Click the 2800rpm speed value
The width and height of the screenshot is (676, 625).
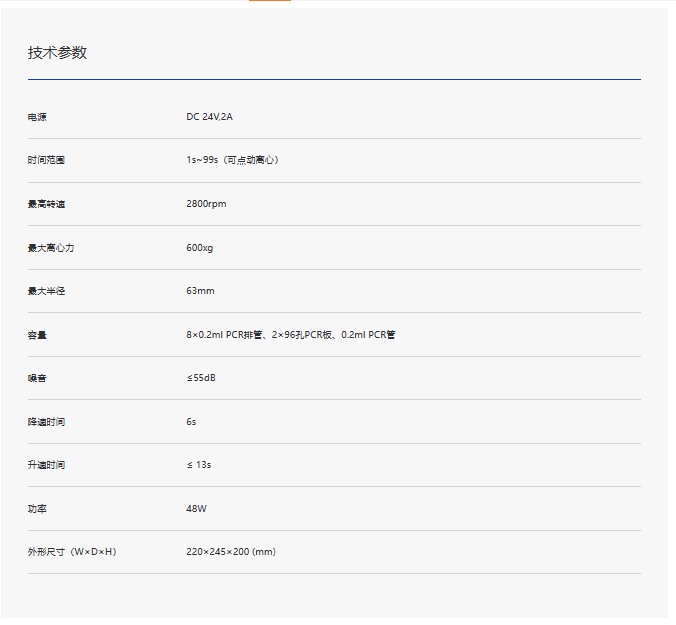click(206, 204)
